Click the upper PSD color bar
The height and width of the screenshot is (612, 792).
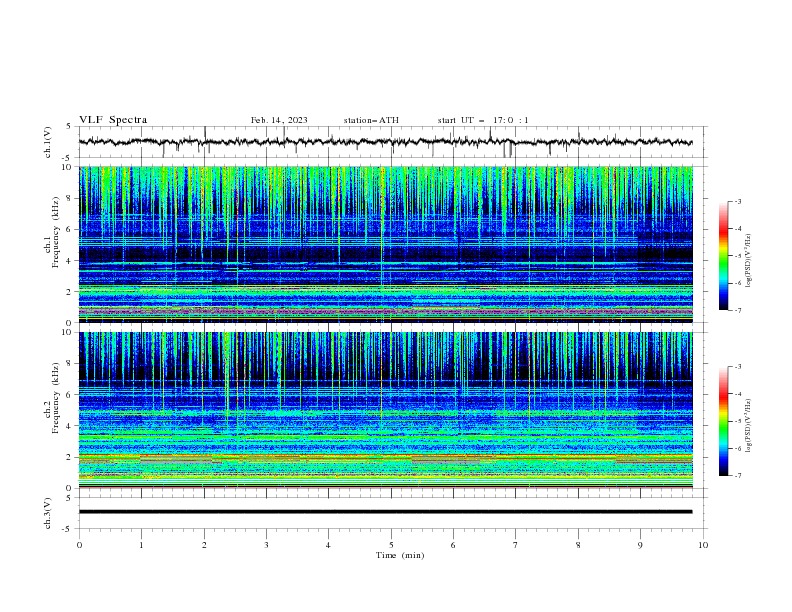click(x=724, y=256)
